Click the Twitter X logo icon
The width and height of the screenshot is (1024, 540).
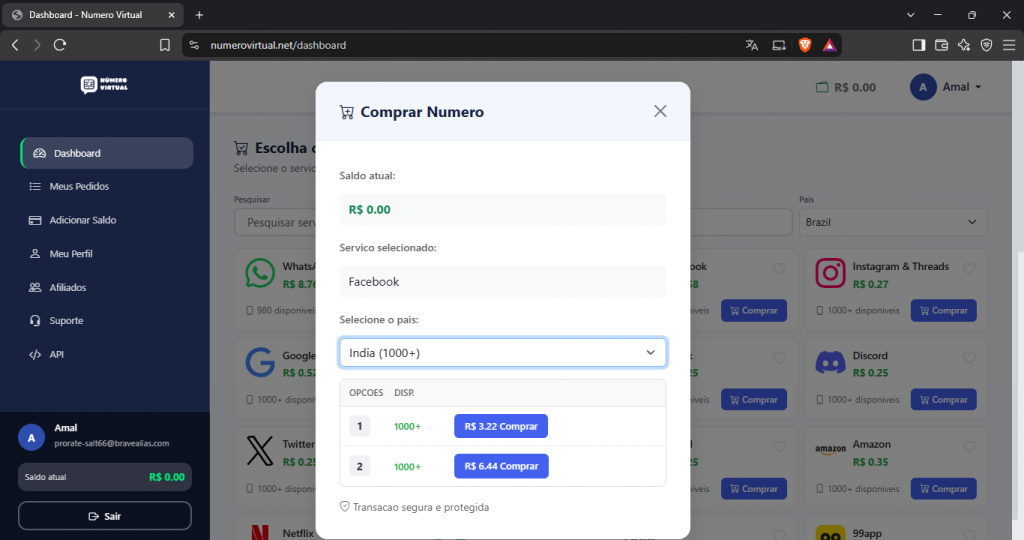(x=260, y=451)
